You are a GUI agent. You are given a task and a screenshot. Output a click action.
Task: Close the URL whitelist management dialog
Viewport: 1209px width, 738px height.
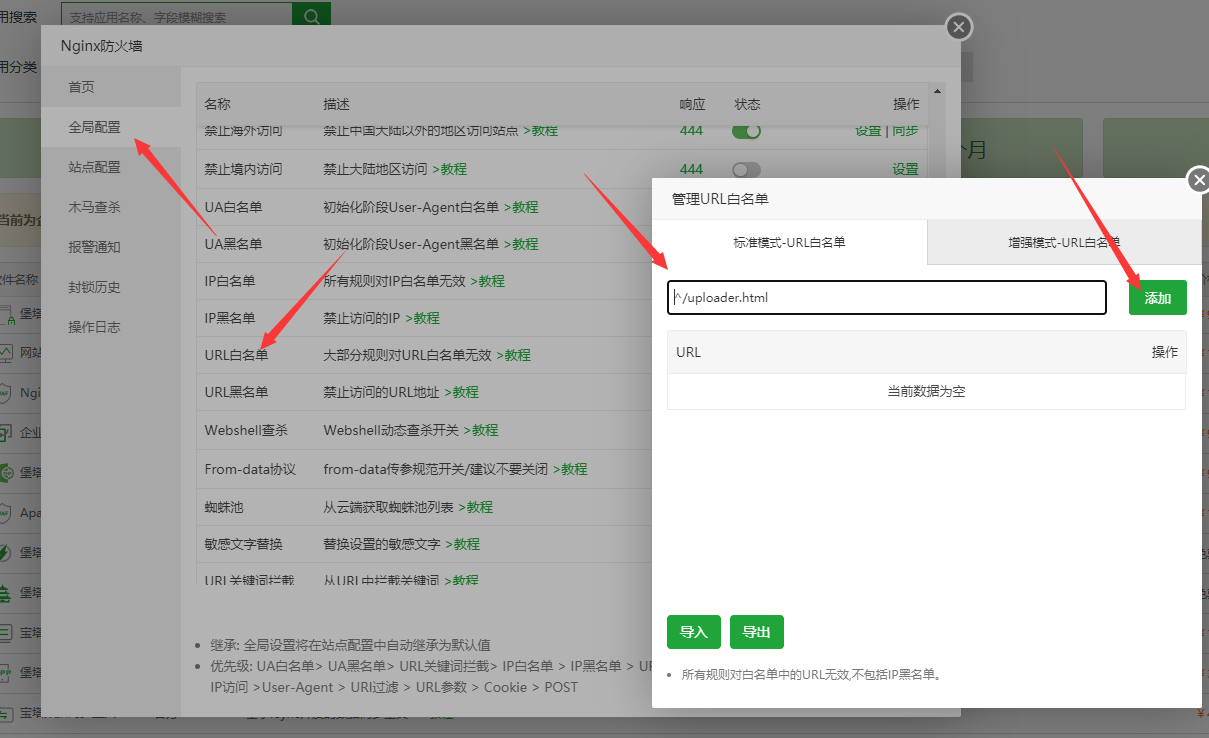tap(1199, 180)
